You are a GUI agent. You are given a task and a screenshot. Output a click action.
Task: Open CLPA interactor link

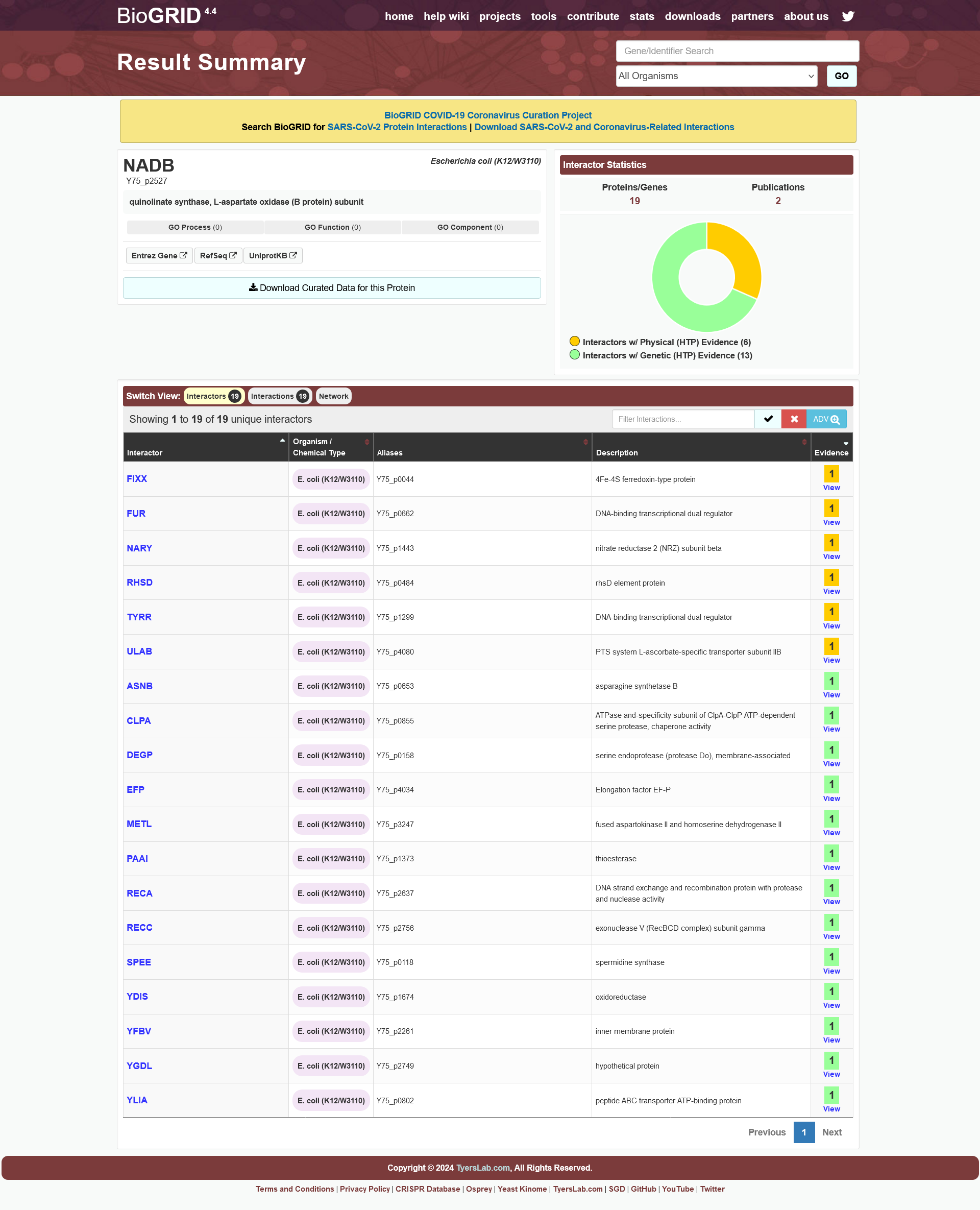tap(138, 720)
